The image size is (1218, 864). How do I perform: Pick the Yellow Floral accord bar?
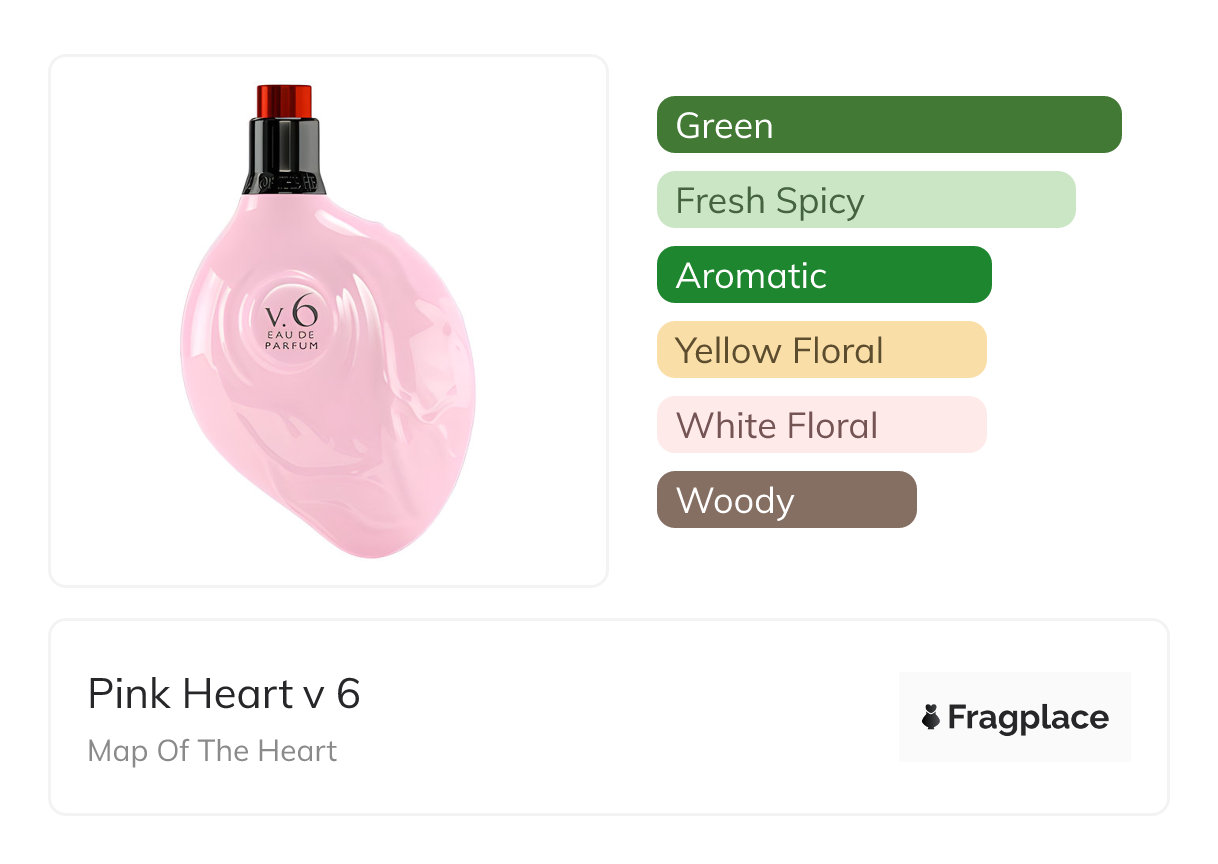tap(822, 350)
